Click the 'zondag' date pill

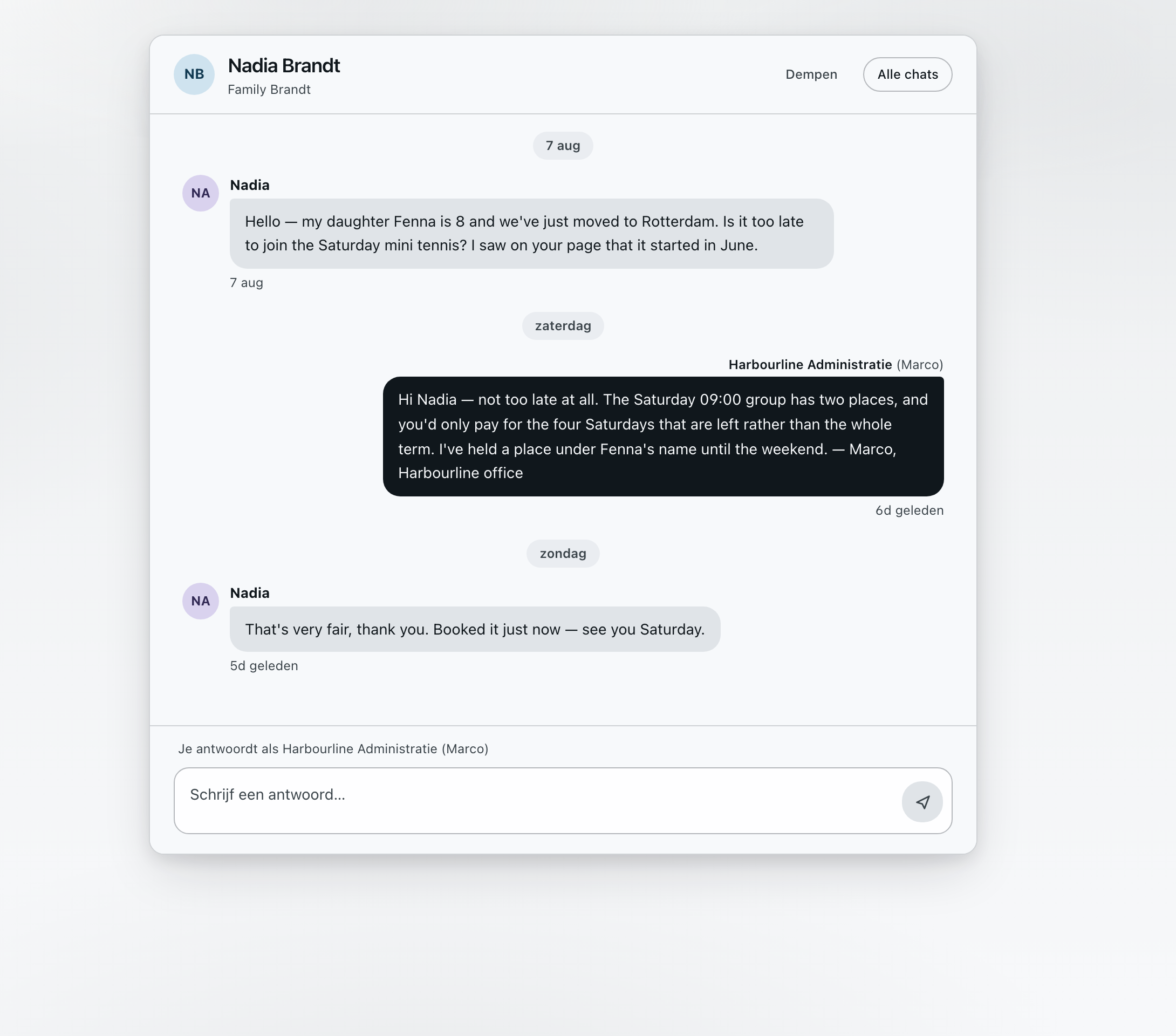click(x=563, y=554)
